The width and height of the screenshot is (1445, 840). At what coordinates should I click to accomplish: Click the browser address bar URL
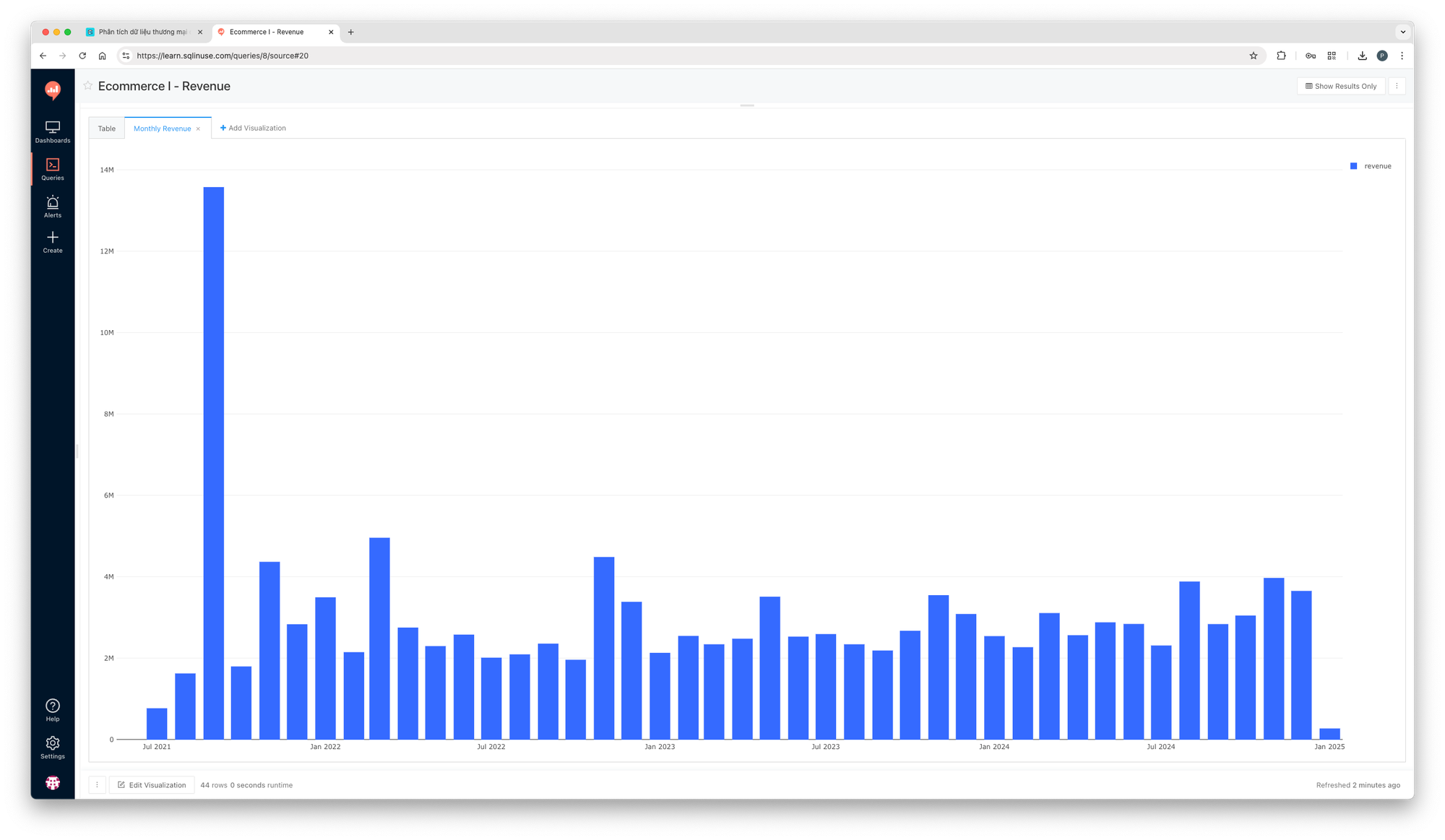tap(223, 56)
